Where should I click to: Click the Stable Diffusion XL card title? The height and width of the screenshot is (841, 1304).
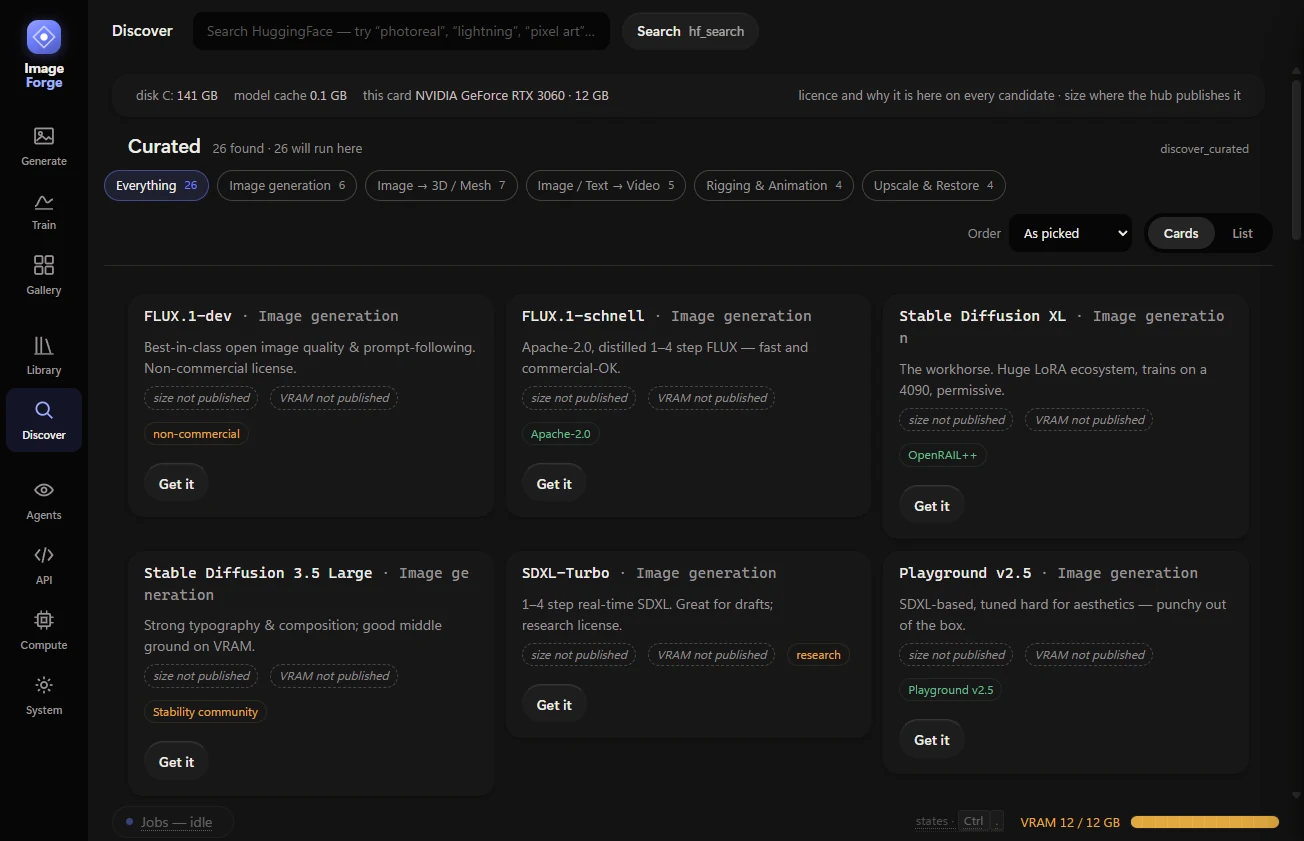pos(983,316)
